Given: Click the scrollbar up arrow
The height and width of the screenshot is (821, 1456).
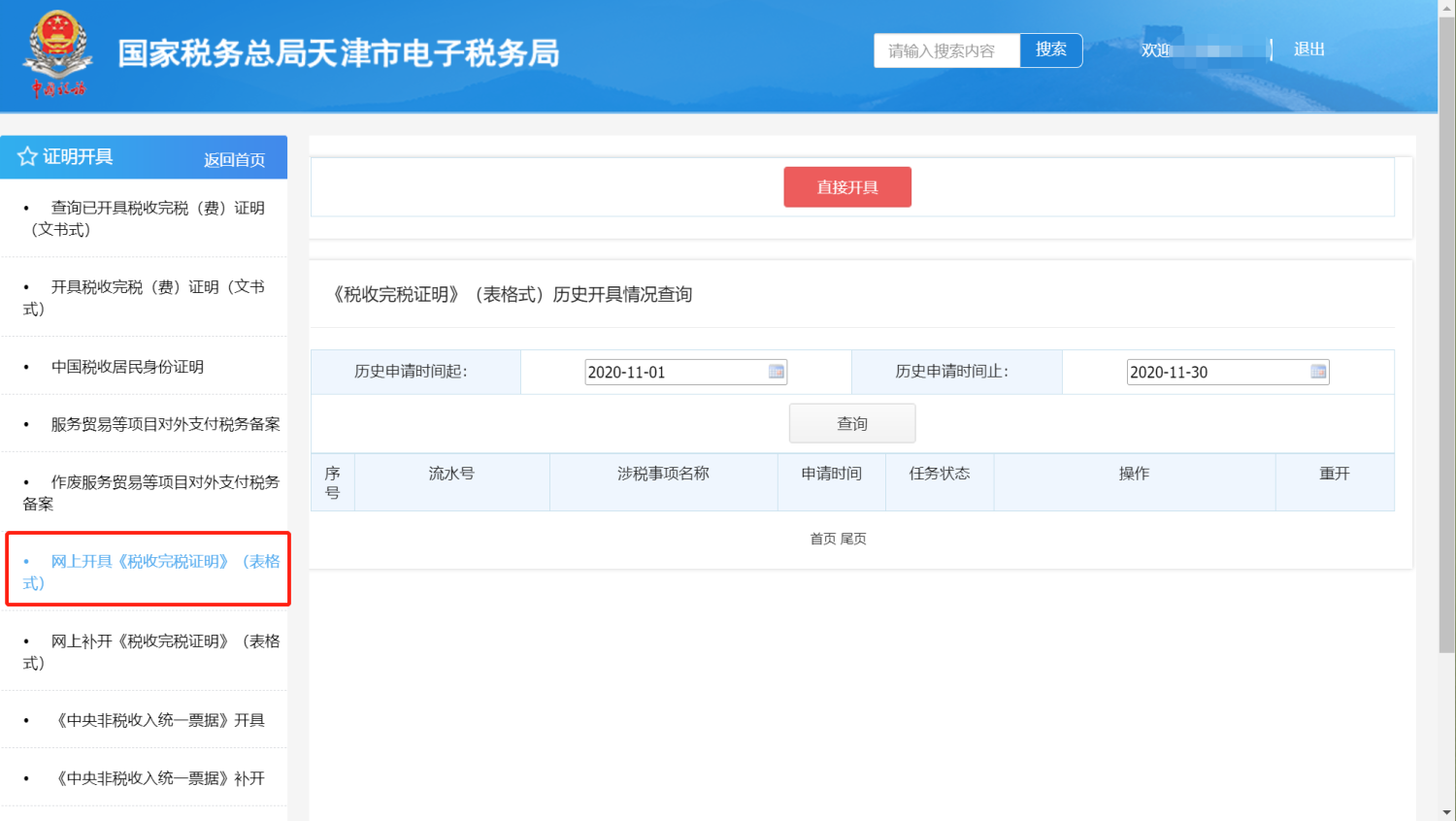Looking at the screenshot, I should click(x=1447, y=8).
